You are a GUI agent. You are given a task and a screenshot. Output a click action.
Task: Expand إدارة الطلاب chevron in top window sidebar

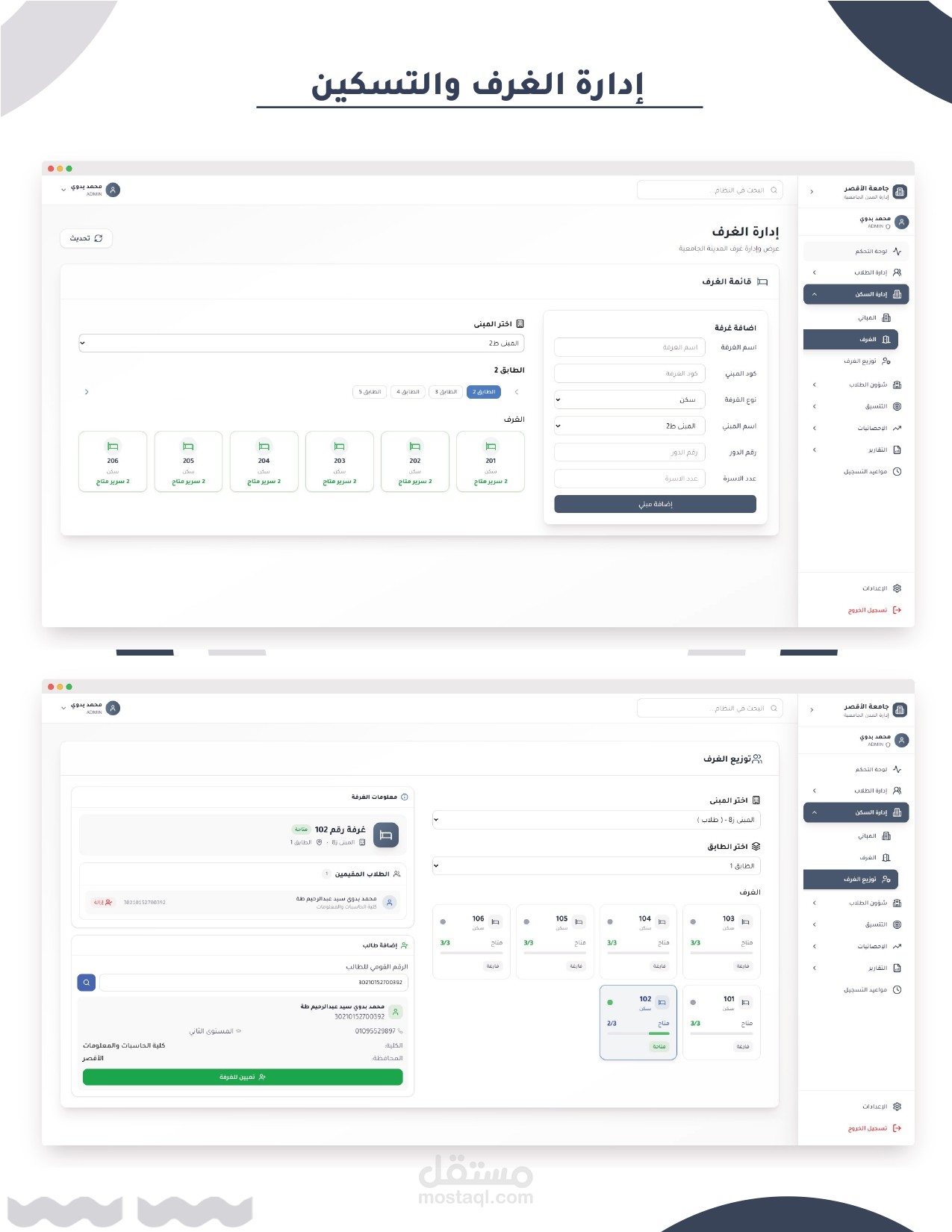click(x=814, y=273)
